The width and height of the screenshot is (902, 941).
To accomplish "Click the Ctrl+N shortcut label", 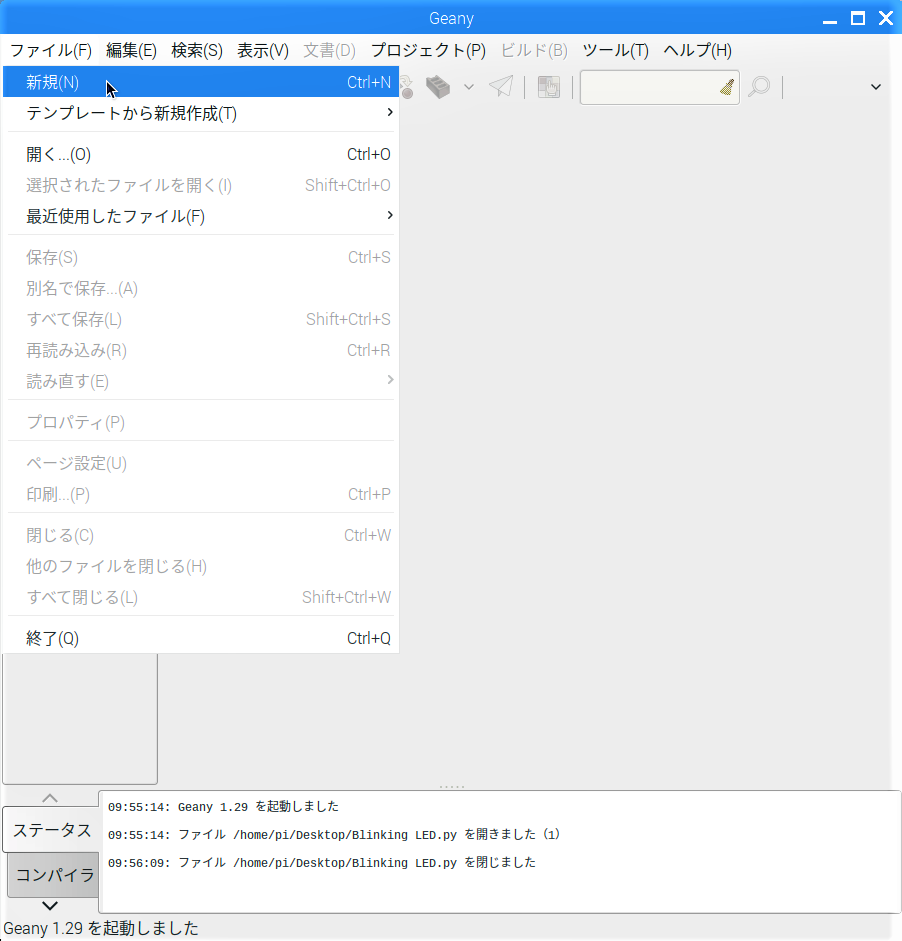I will coord(369,82).
